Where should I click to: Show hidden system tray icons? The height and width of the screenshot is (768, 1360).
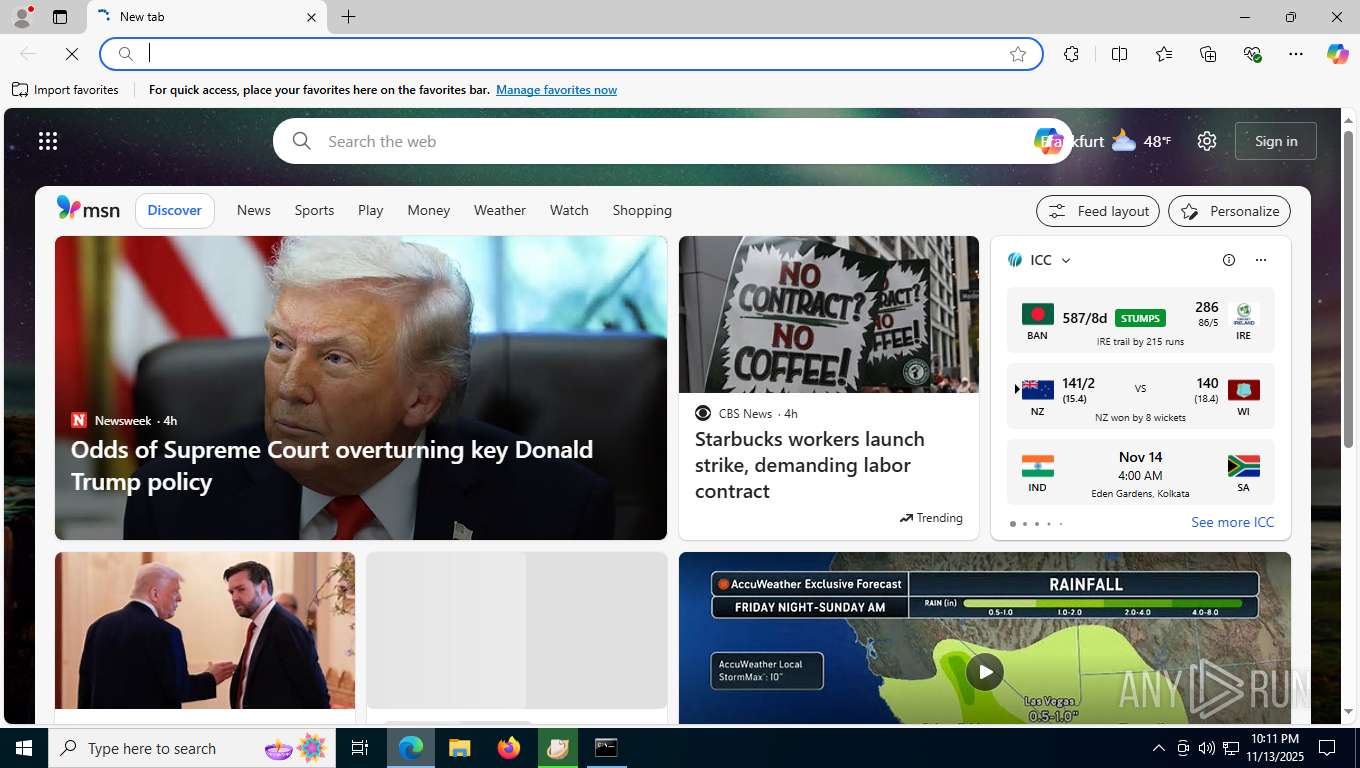click(1158, 748)
